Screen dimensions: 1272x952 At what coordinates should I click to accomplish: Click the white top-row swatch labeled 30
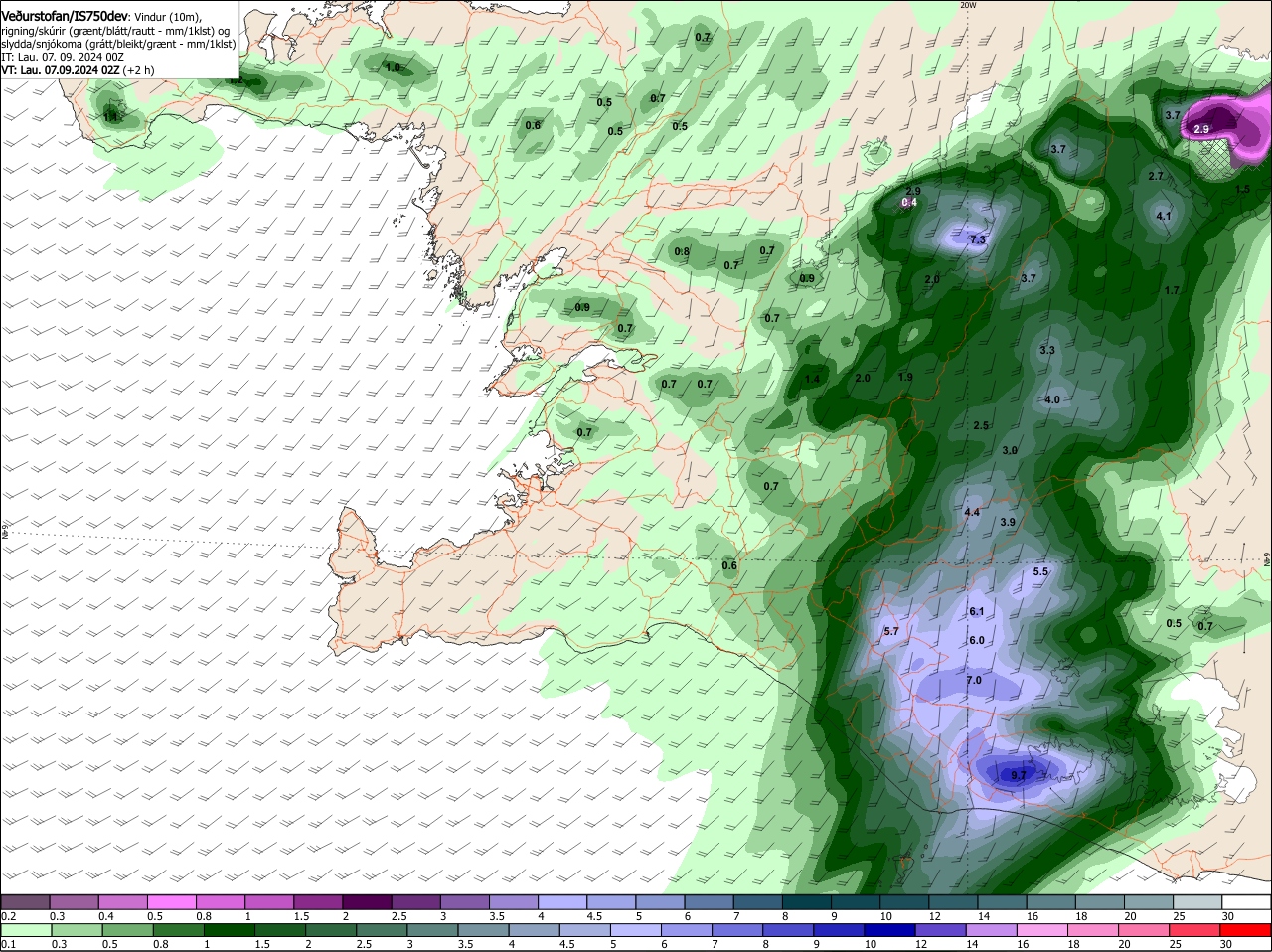pyautogui.click(x=1247, y=902)
